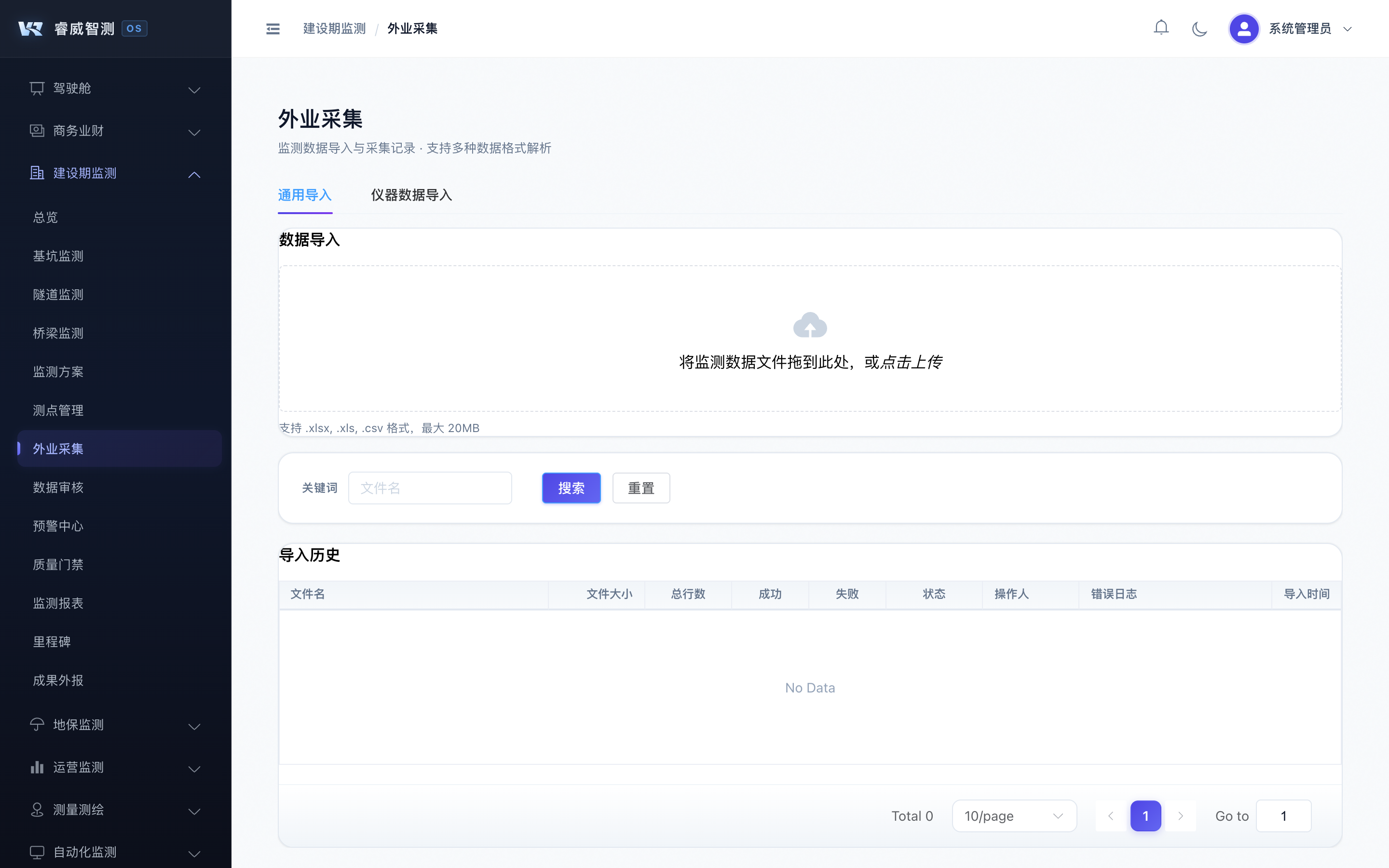Screen dimensions: 1389x868
Task: Click the 重置 button
Action: (640, 488)
